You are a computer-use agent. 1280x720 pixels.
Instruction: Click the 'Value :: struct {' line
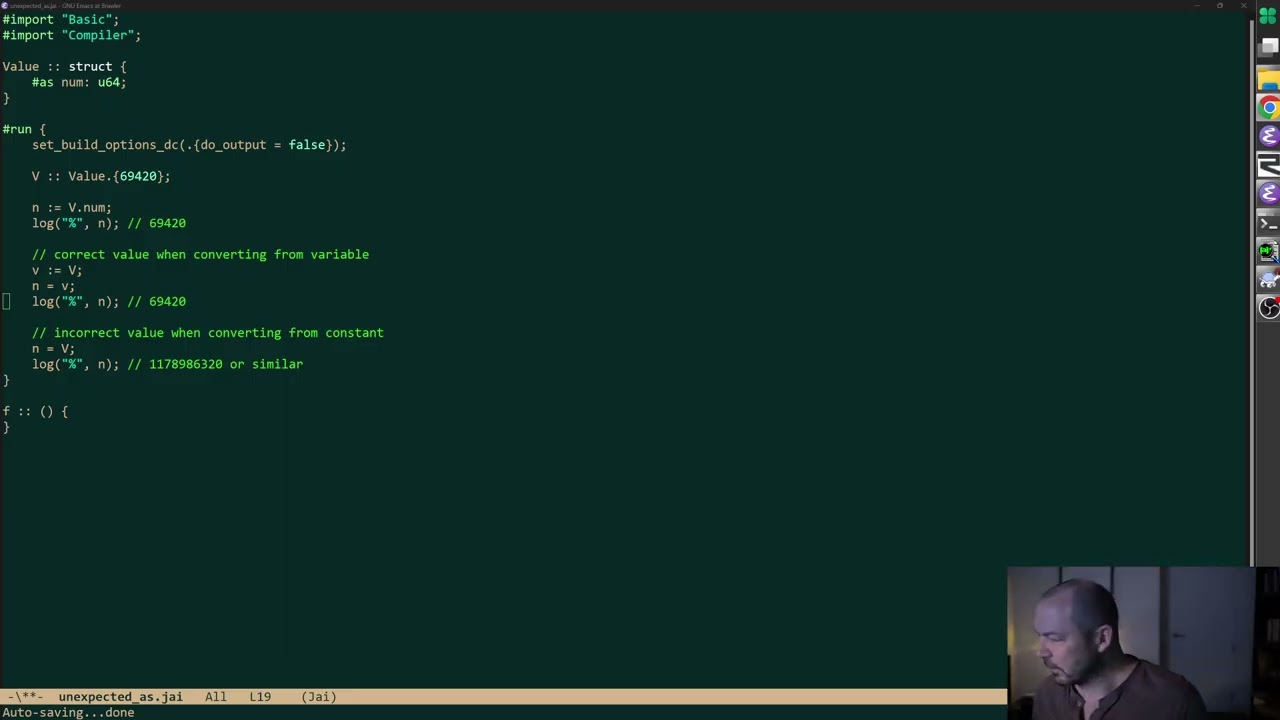(64, 66)
